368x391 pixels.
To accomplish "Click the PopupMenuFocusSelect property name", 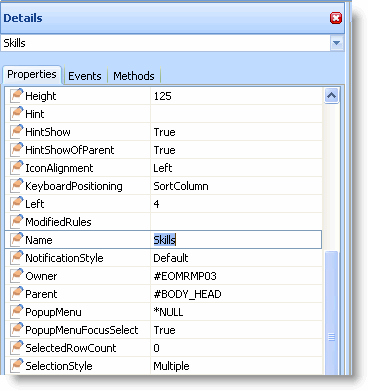I will (82, 330).
